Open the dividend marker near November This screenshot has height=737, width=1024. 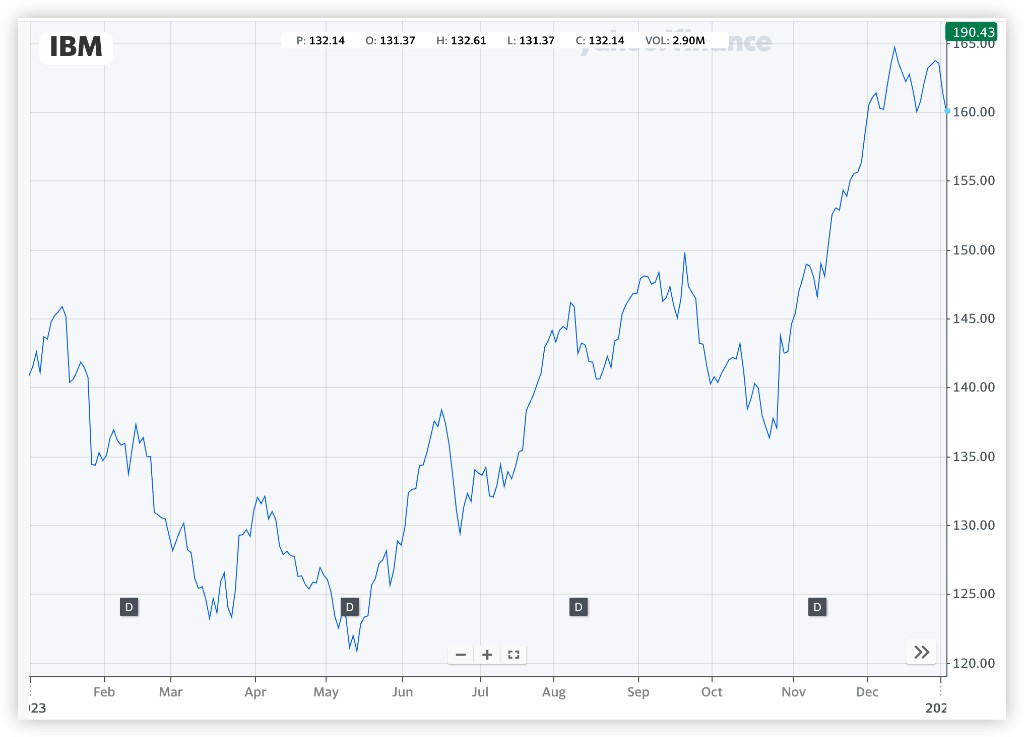click(x=817, y=607)
